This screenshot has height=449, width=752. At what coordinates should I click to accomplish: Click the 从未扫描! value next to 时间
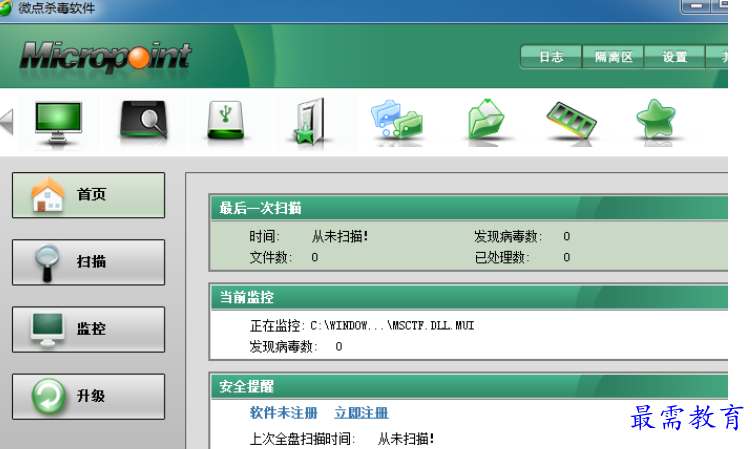340,236
